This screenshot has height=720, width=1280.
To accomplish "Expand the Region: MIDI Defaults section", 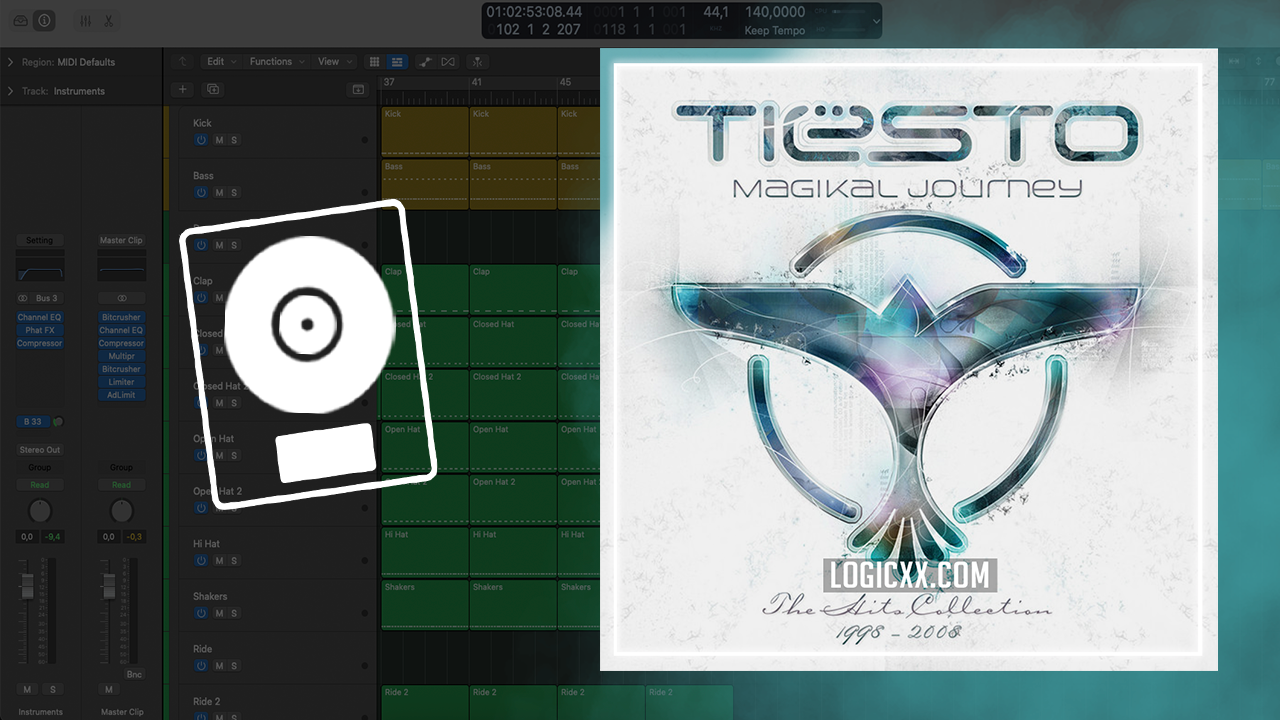I will click(10, 62).
